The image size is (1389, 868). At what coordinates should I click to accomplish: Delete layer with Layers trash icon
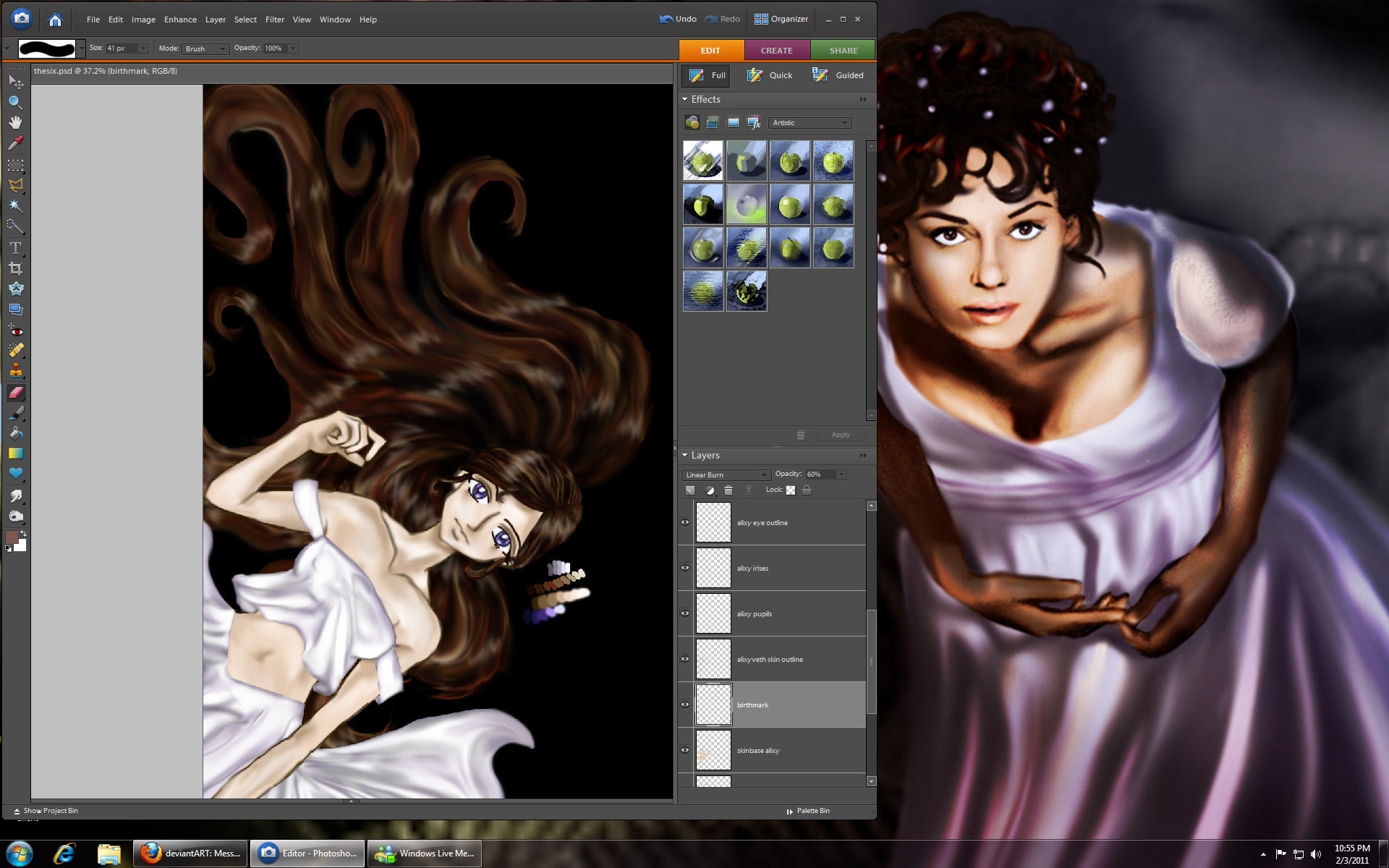coord(729,490)
